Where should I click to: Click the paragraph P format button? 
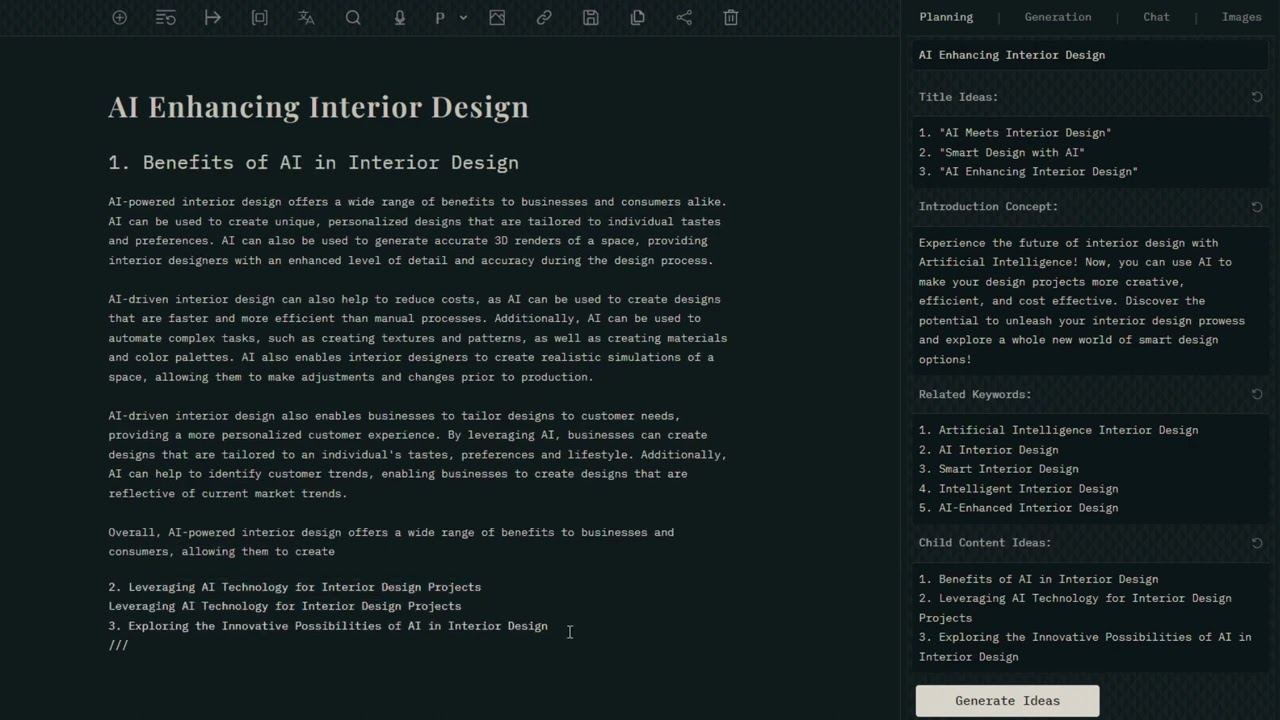[x=440, y=17]
